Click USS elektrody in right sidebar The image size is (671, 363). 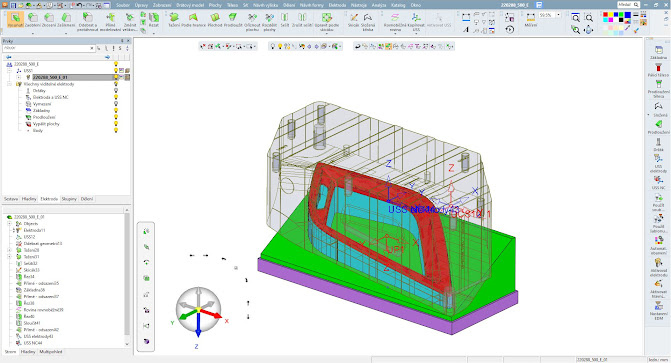[659, 164]
